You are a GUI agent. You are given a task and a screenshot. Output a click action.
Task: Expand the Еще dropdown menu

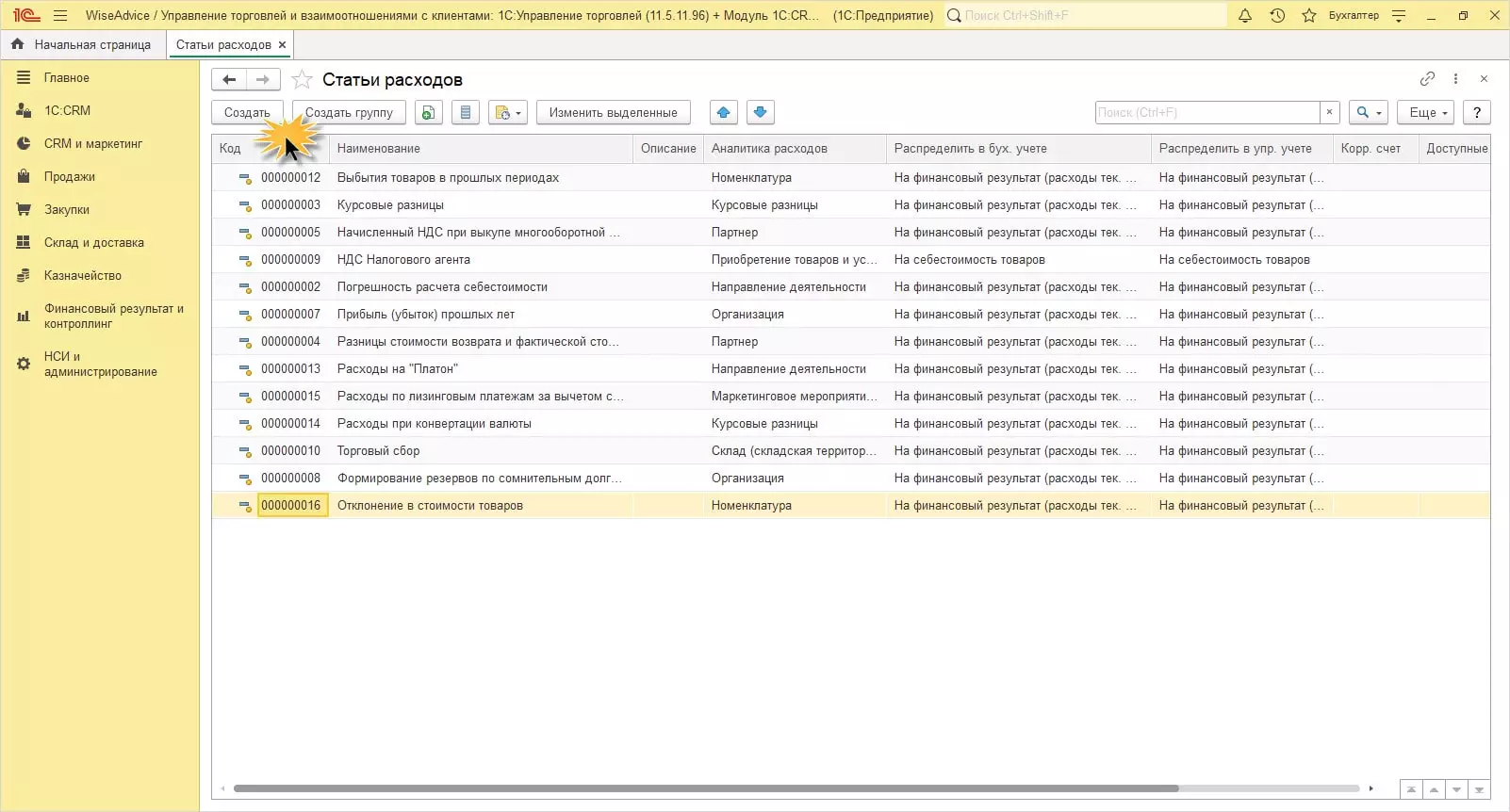[x=1425, y=113]
